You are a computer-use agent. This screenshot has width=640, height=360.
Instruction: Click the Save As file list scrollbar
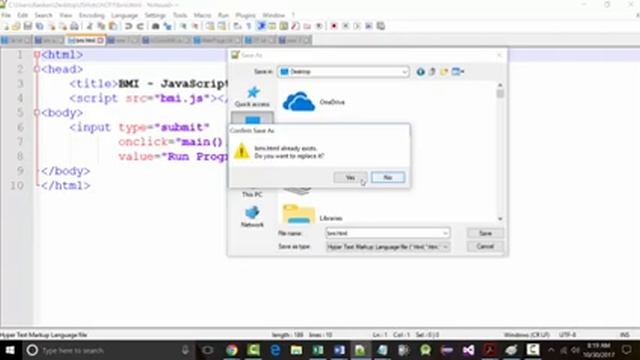click(500, 151)
